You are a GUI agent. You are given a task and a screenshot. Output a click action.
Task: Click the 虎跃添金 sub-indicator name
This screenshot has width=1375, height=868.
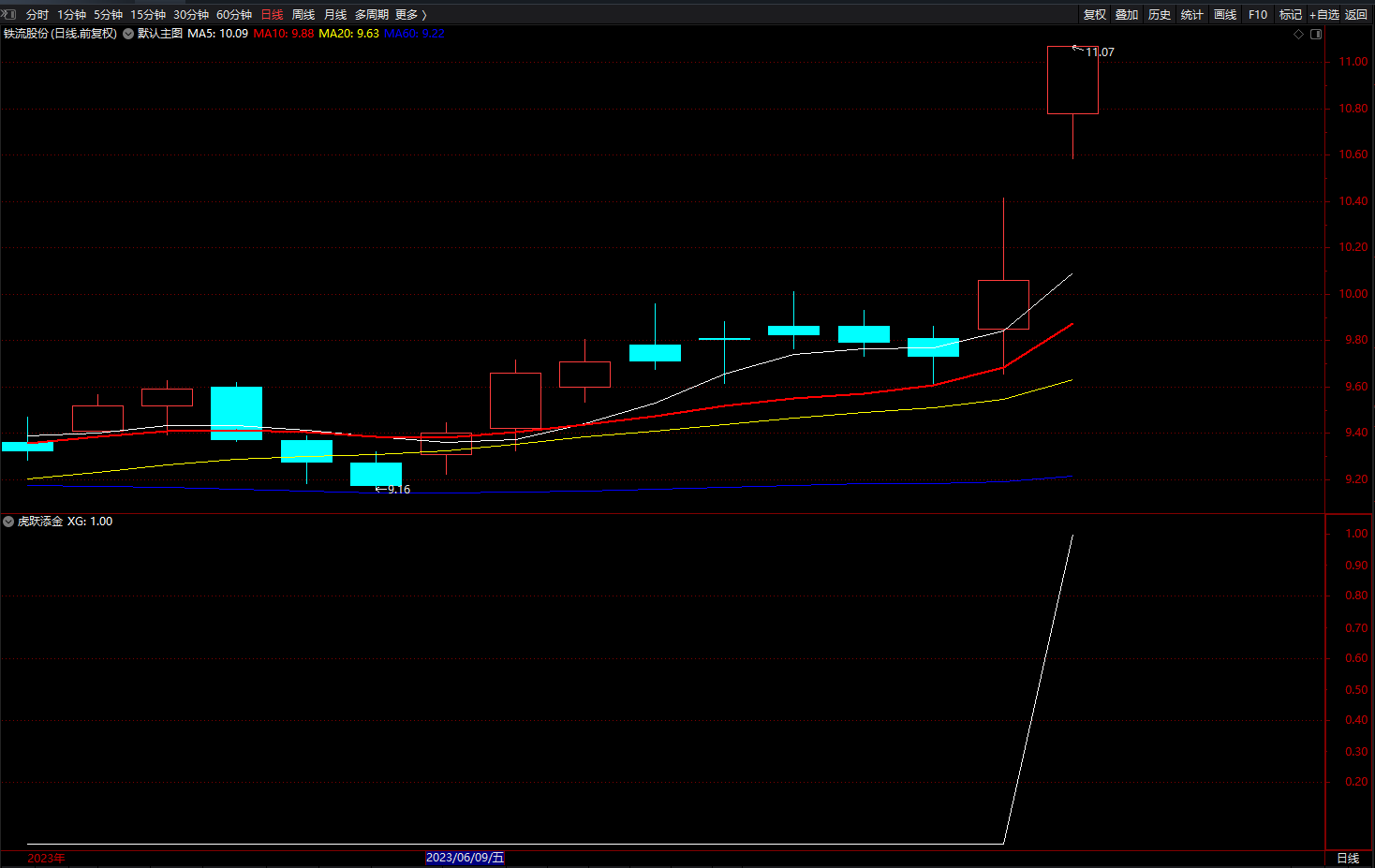click(x=40, y=522)
